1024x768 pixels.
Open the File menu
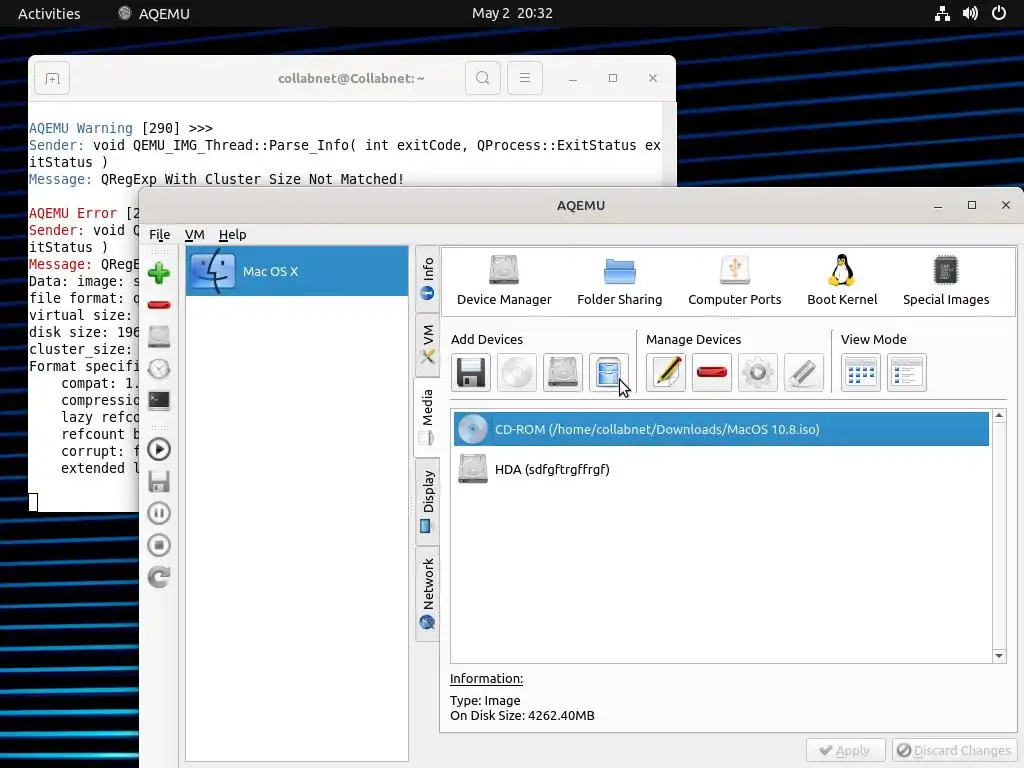pyautogui.click(x=159, y=234)
